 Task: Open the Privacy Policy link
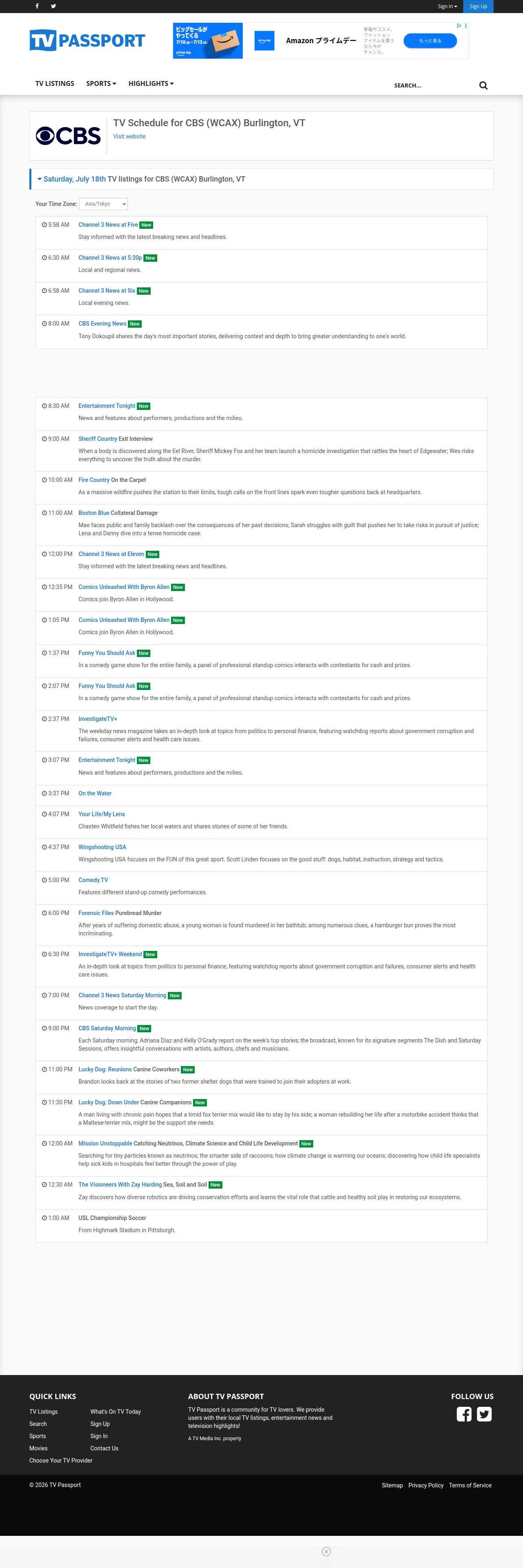426,1485
